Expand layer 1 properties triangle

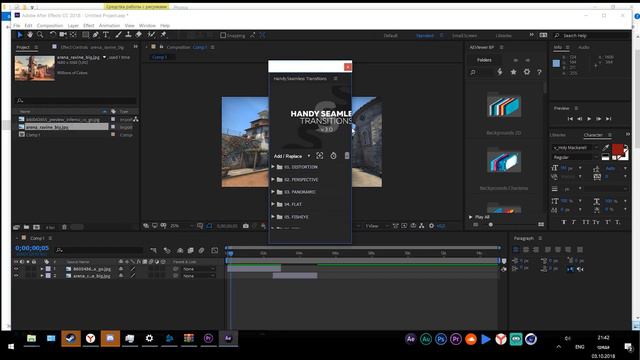tap(42, 269)
